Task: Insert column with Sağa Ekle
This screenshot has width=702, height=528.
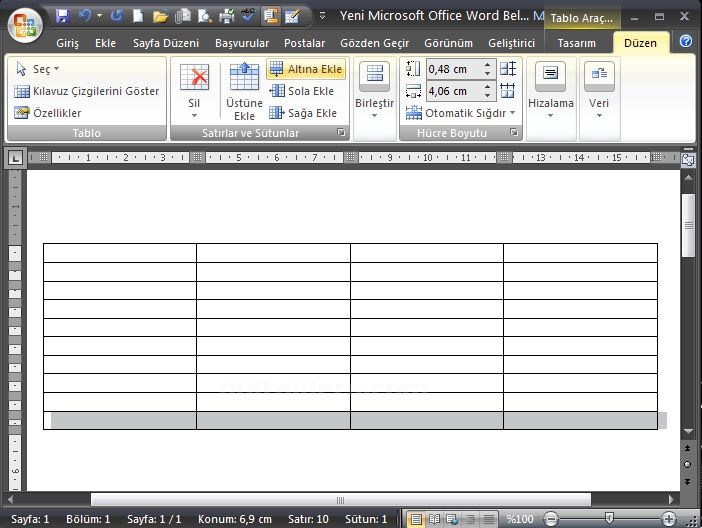Action: tap(303, 113)
